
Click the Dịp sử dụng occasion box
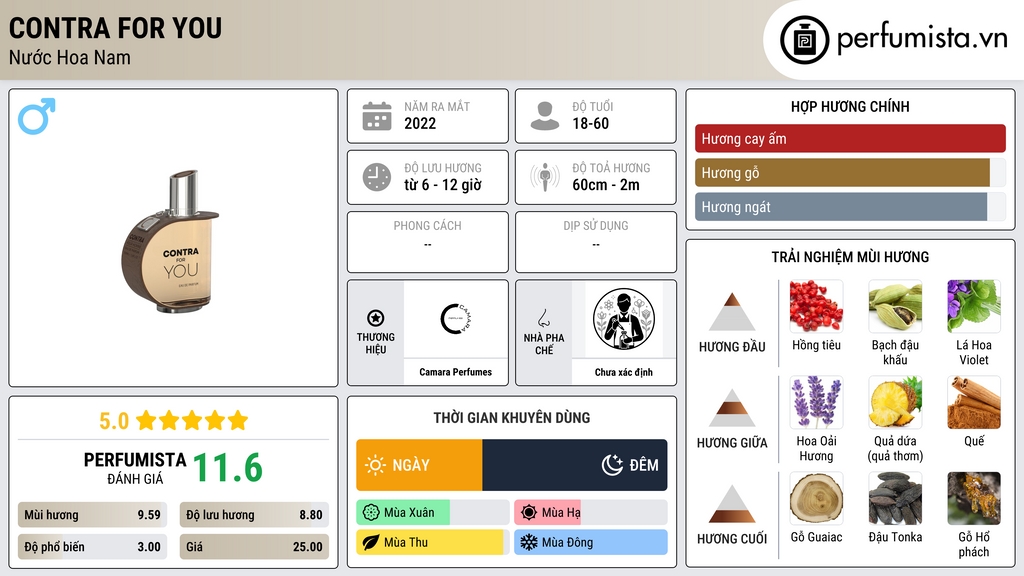[x=596, y=242]
